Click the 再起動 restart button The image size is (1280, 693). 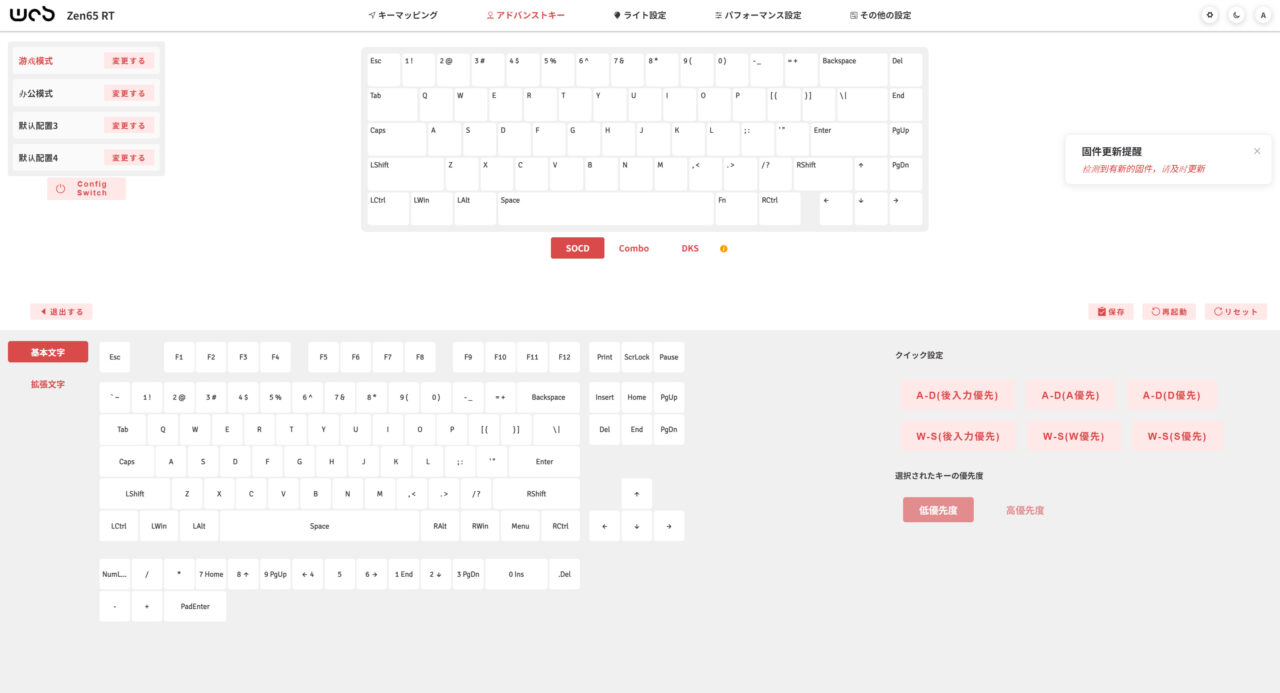coord(1169,312)
